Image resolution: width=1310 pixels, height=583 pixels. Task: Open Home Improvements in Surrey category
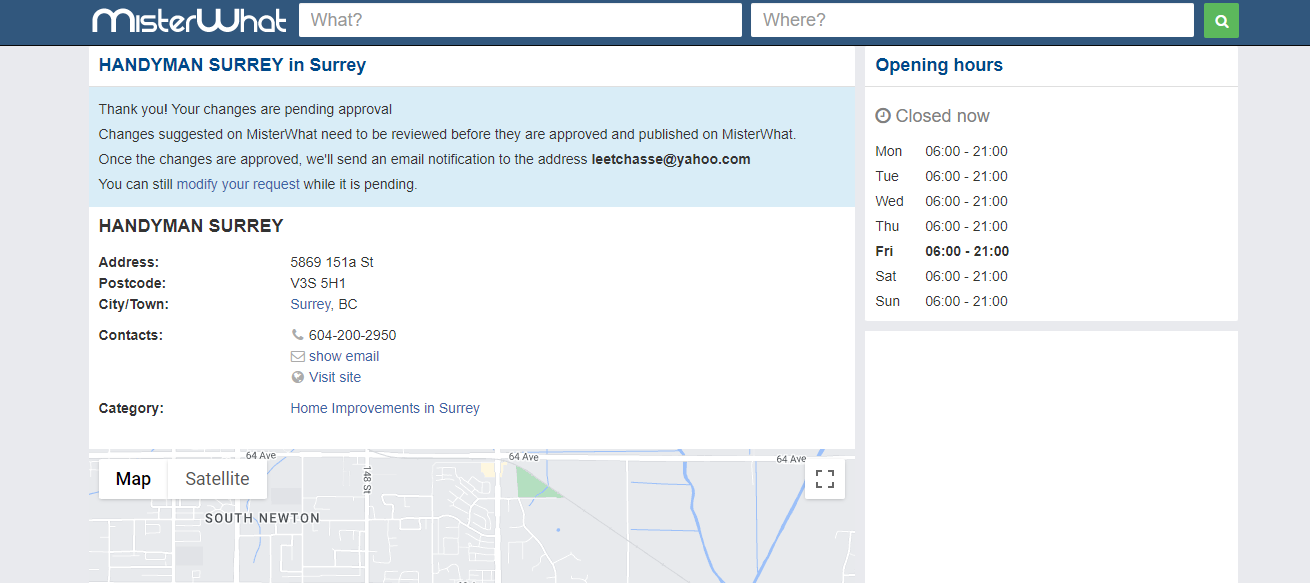tap(385, 408)
